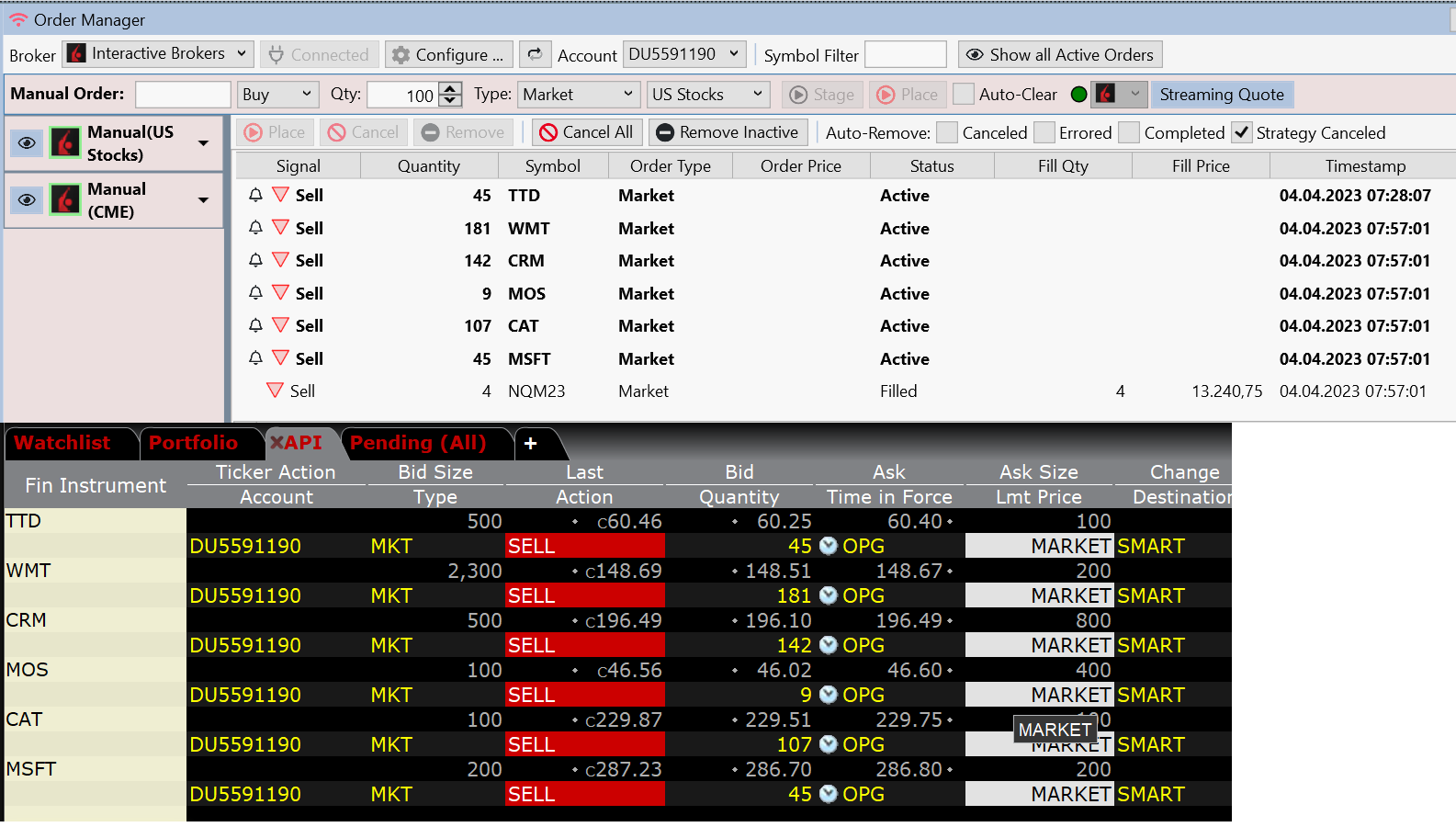The image size is (1456, 827).
Task: Click the Interactive Brokers icon next to Auto-Clear
Action: [1107, 95]
